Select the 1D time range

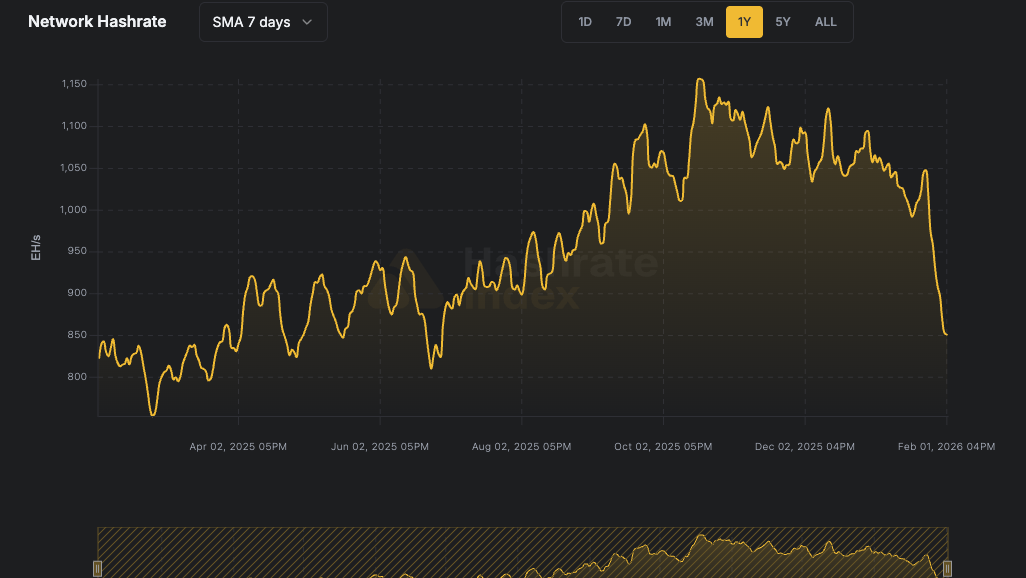click(584, 21)
